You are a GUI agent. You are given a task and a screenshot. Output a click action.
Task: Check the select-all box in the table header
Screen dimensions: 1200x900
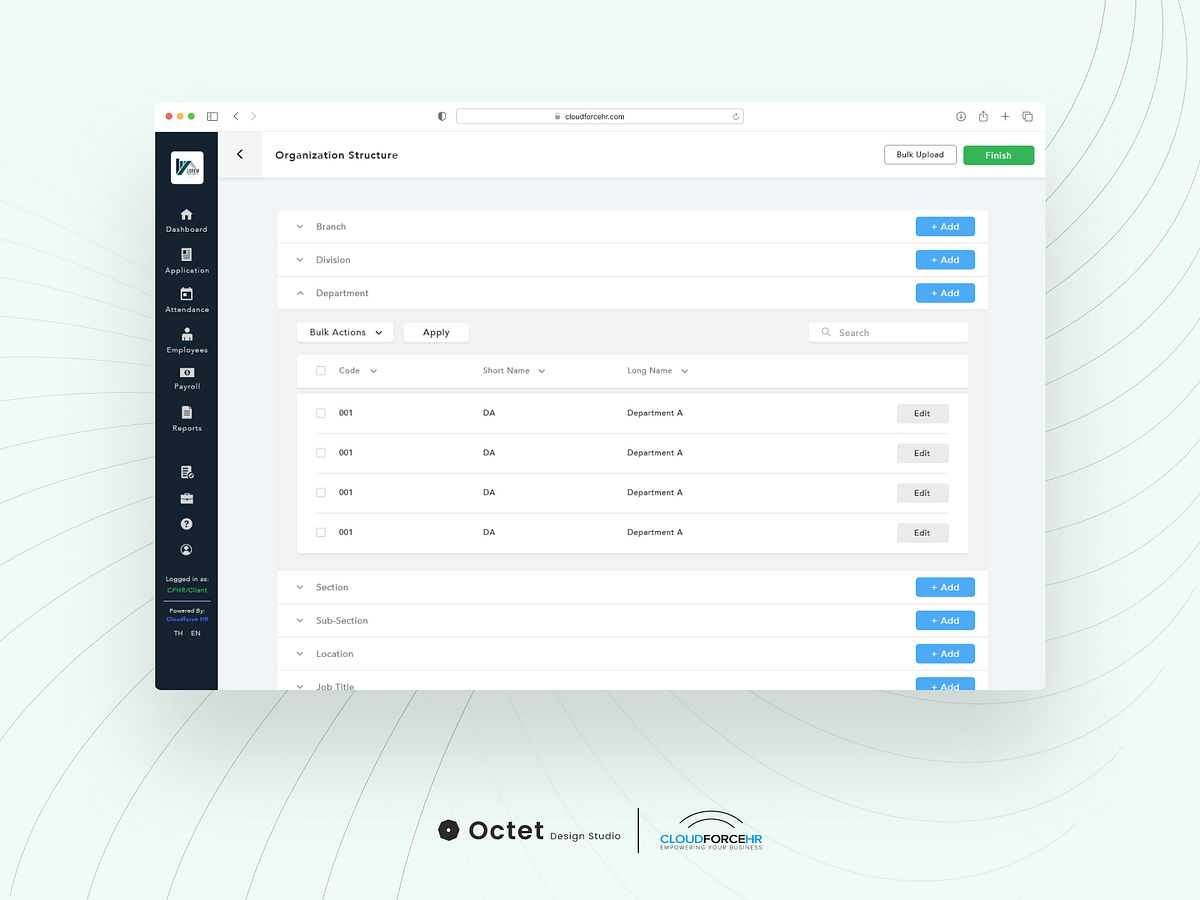(x=320, y=370)
